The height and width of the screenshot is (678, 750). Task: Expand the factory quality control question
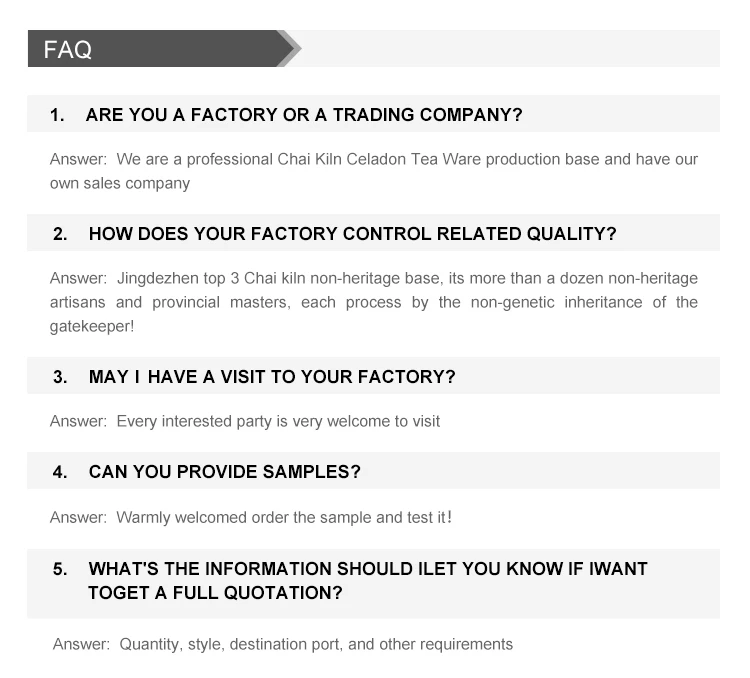(x=352, y=234)
